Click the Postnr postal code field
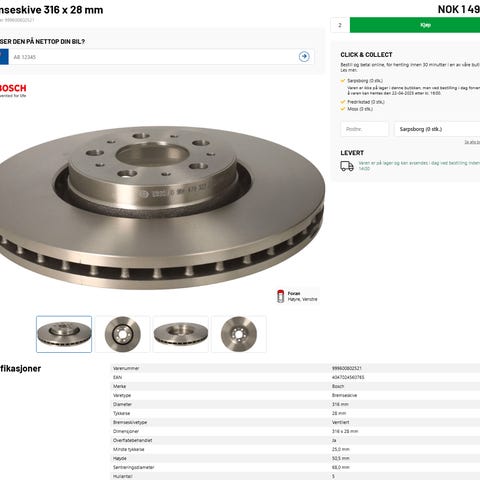480x480 pixels. [x=365, y=129]
